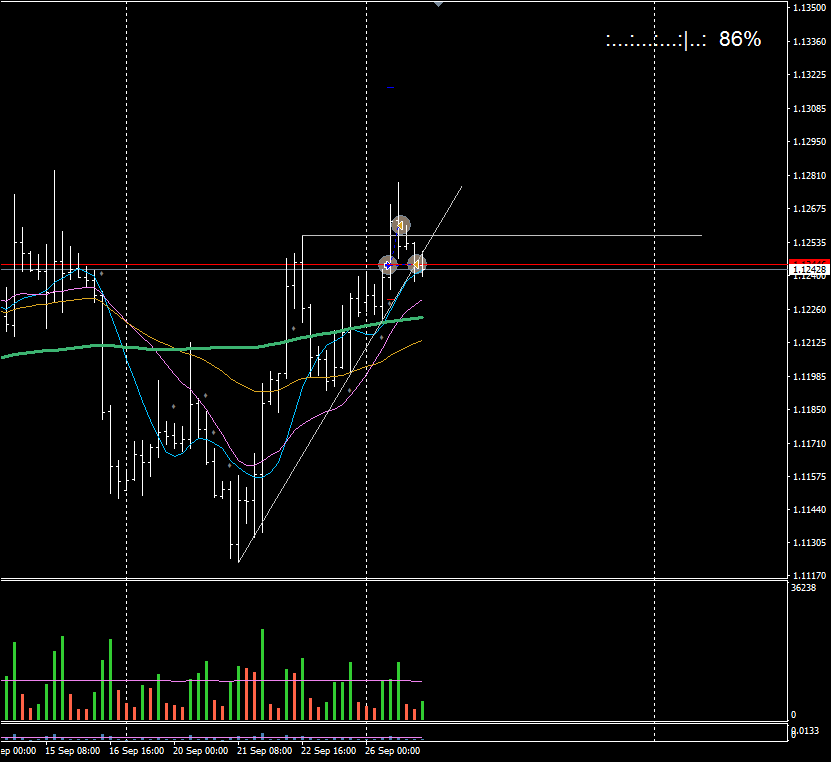Click the current price label 1.12428
This screenshot has height=762, width=831.
[x=808, y=270]
